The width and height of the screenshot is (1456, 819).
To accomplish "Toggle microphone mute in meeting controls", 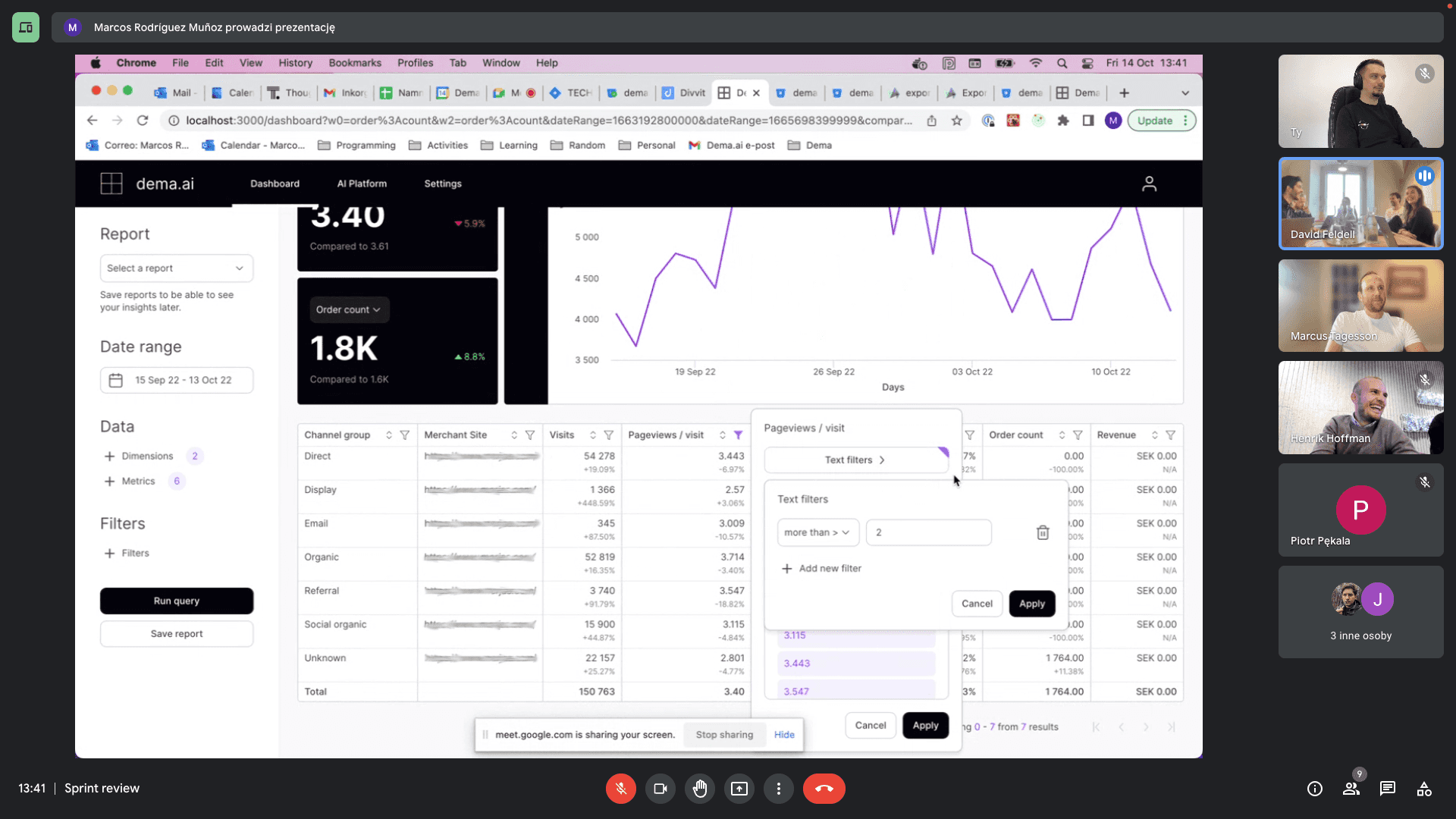I will (x=620, y=788).
